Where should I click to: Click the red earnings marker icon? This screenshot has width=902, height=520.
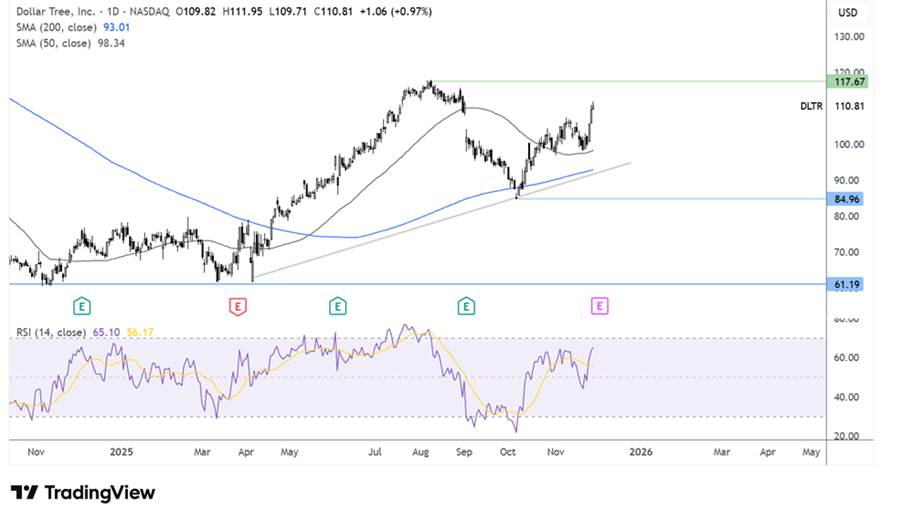point(238,306)
